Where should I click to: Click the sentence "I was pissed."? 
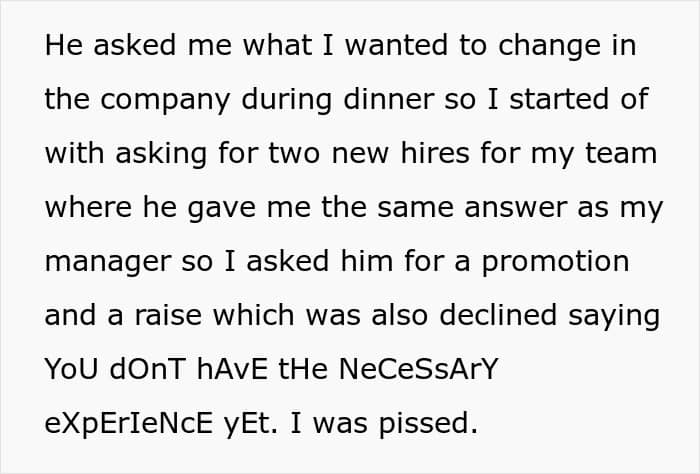(x=384, y=424)
